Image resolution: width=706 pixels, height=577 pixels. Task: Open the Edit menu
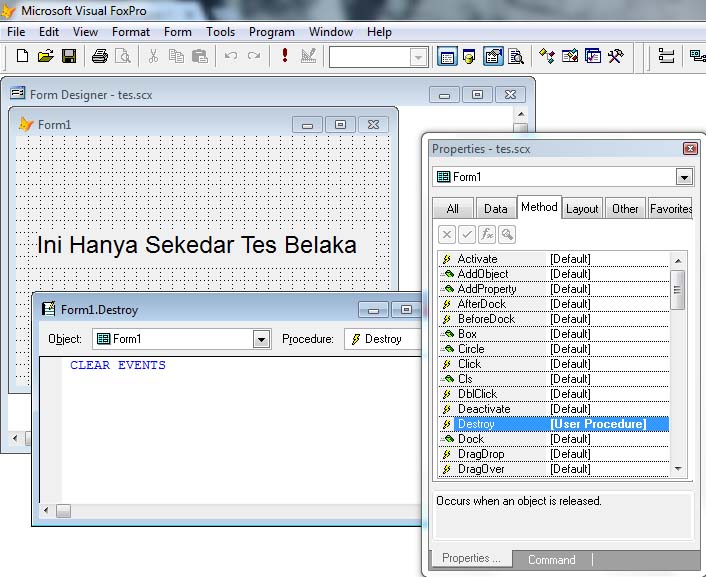point(49,32)
